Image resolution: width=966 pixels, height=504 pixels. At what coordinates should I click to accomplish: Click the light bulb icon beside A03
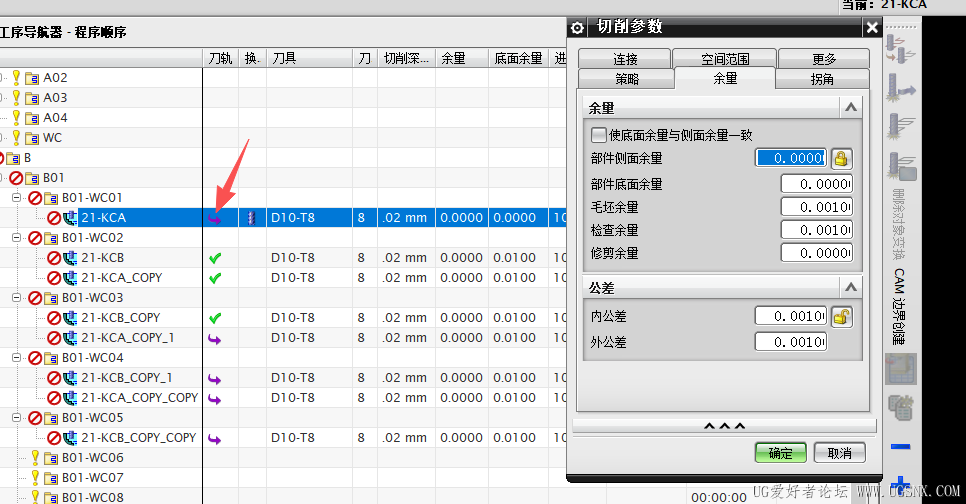pos(17,97)
